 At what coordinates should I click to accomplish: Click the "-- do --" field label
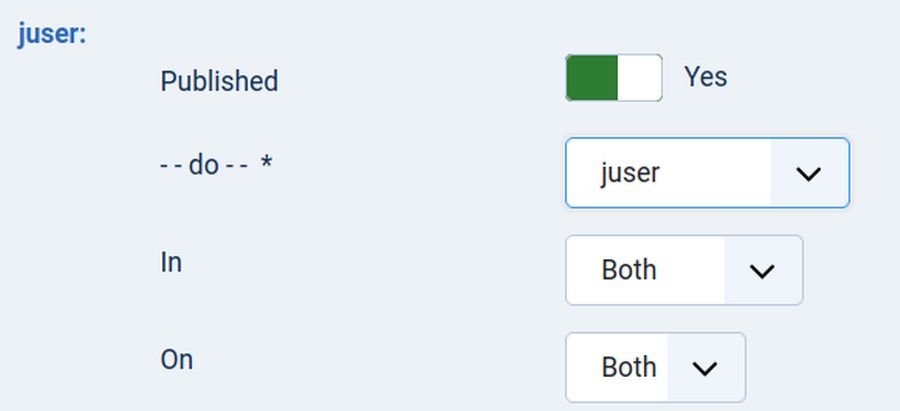click(203, 164)
